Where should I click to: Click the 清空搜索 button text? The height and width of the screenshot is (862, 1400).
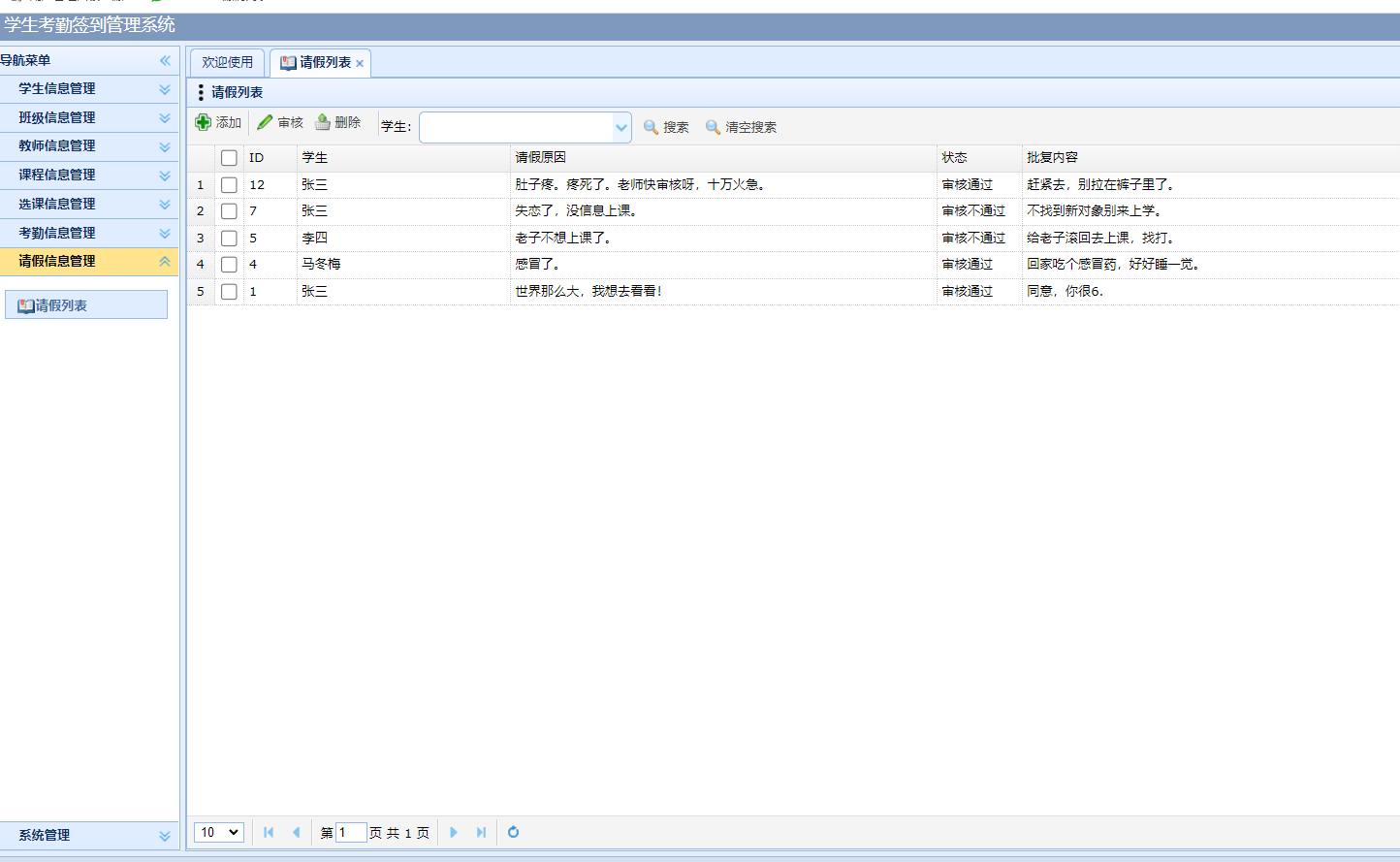[x=750, y=127]
